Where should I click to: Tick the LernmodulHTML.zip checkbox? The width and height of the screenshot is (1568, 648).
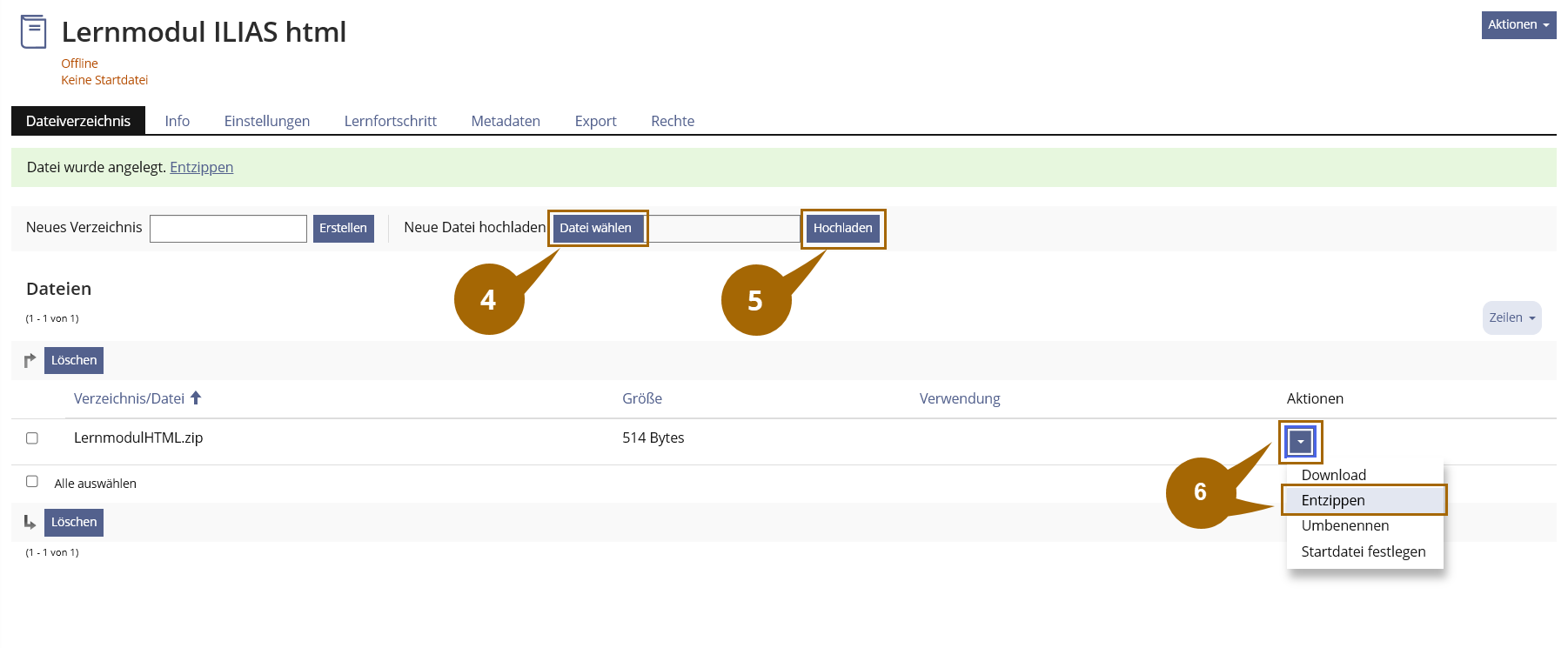pos(32,438)
